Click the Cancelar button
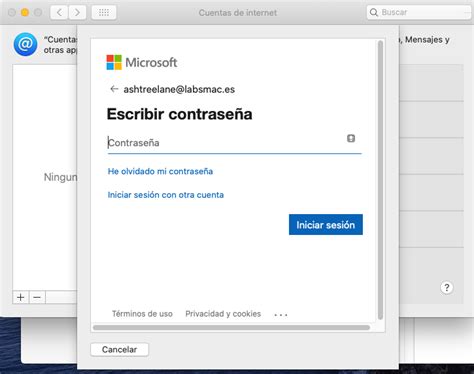Viewport: 474px width, 374px height. click(119, 349)
